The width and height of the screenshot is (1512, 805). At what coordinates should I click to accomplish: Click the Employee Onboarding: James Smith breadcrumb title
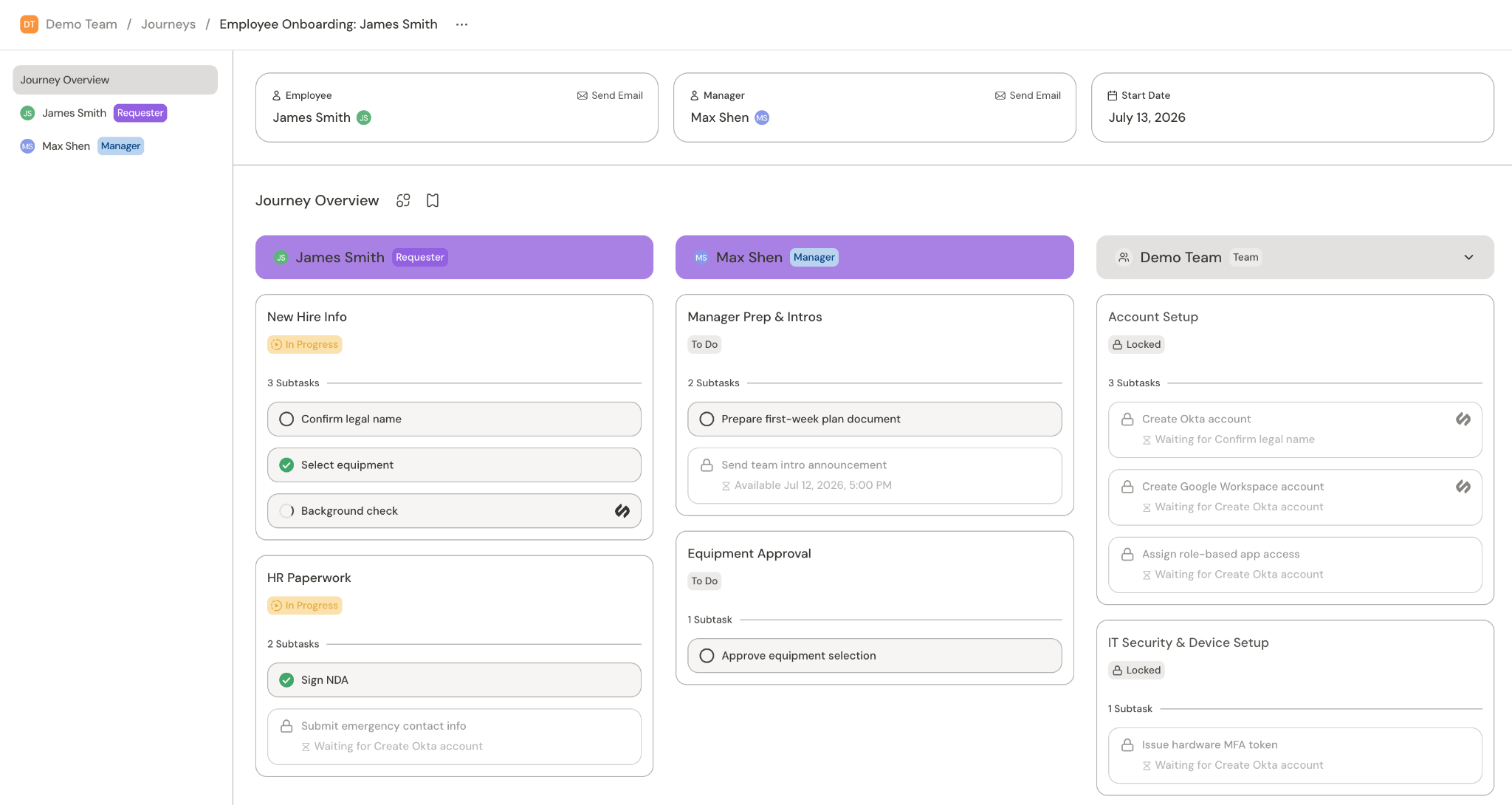(329, 24)
